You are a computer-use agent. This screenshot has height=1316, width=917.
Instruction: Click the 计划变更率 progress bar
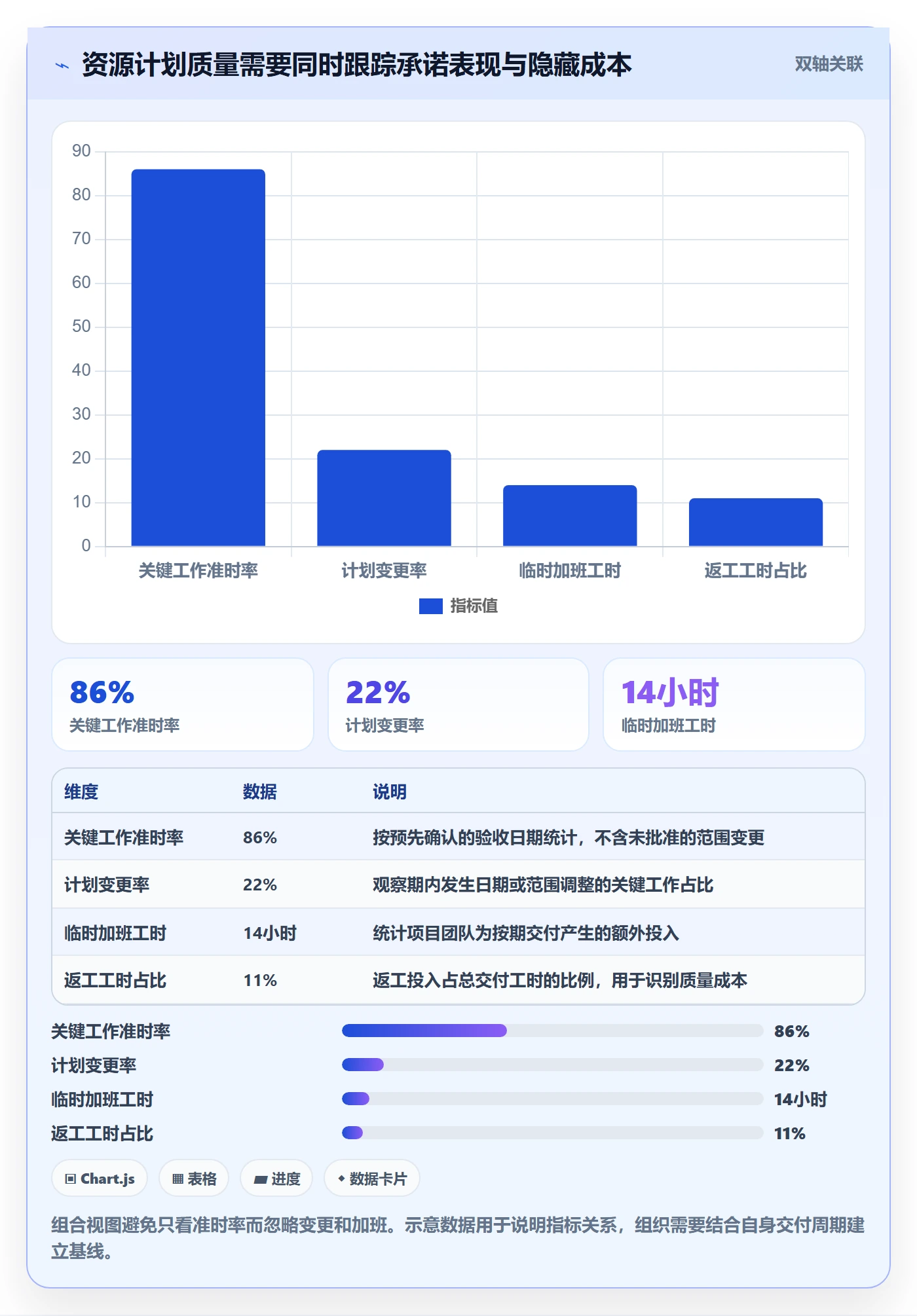[552, 1065]
